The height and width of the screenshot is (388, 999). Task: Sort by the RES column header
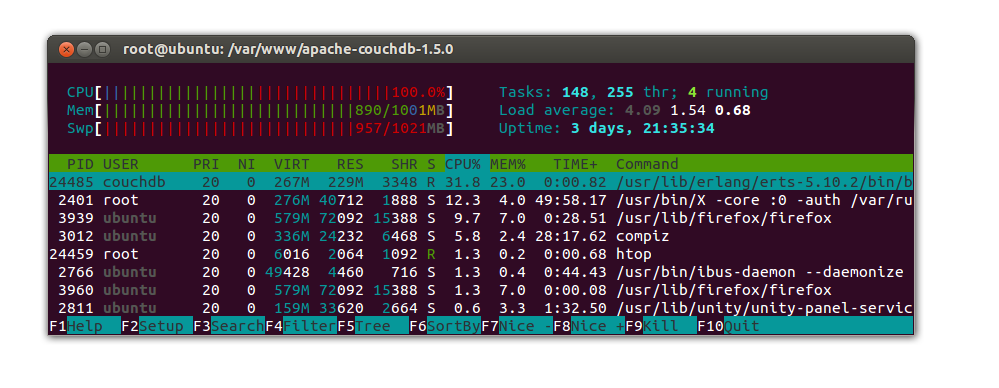pos(350,164)
